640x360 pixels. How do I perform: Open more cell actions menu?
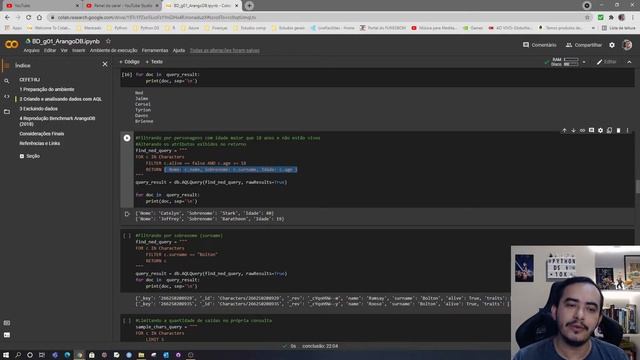click(627, 130)
